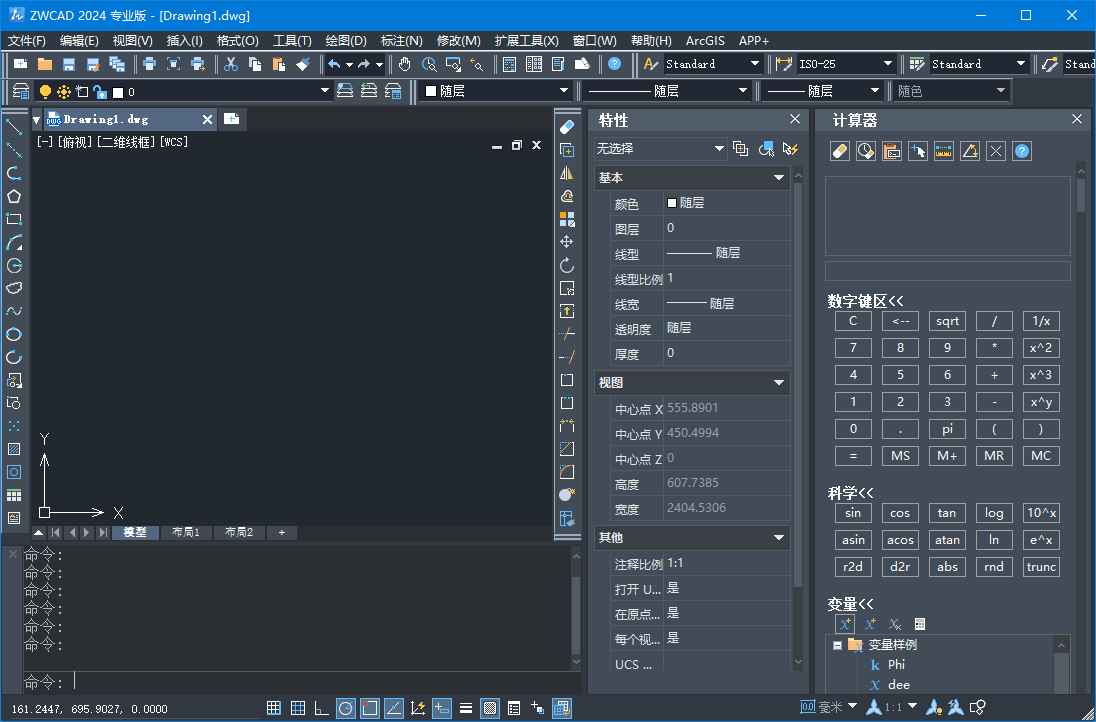
Task: Toggle object snap in the status bar
Action: click(369, 708)
